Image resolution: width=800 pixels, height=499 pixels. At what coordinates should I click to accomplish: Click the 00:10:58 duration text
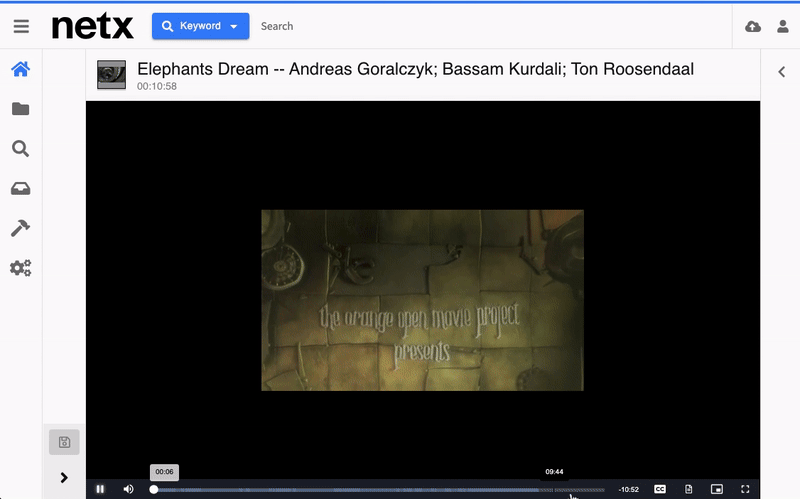157,86
